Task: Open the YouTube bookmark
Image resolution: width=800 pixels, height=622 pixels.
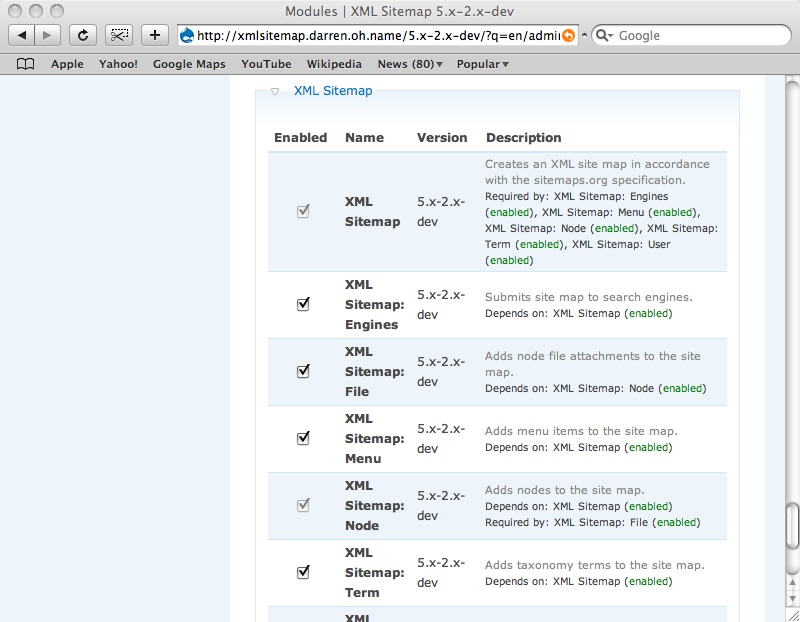Action: pos(266,64)
